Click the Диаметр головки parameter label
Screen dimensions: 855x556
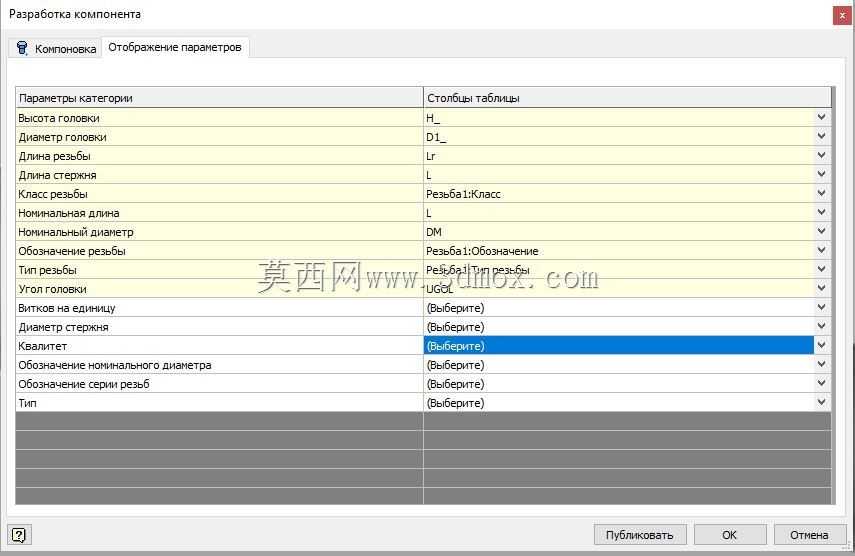coord(62,137)
